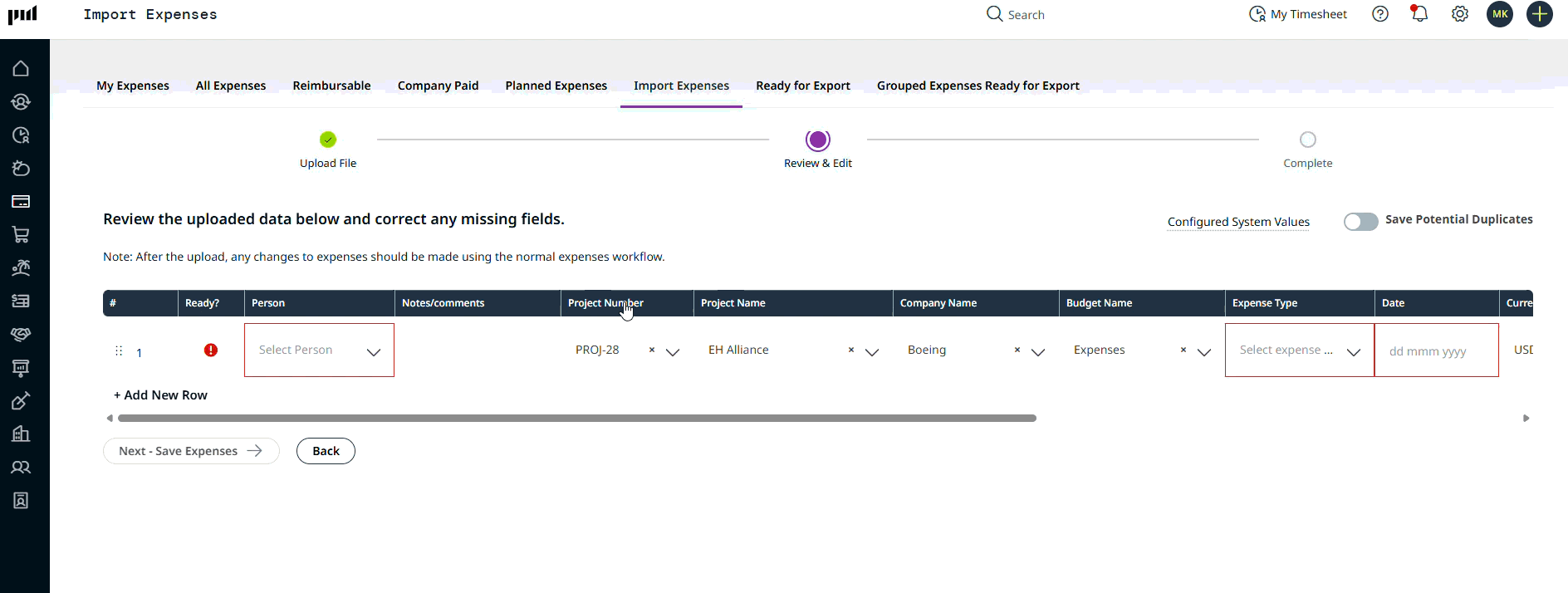This screenshot has width=1568, height=593.
Task: Click the scrollbar left arrow
Action: pyautogui.click(x=110, y=419)
